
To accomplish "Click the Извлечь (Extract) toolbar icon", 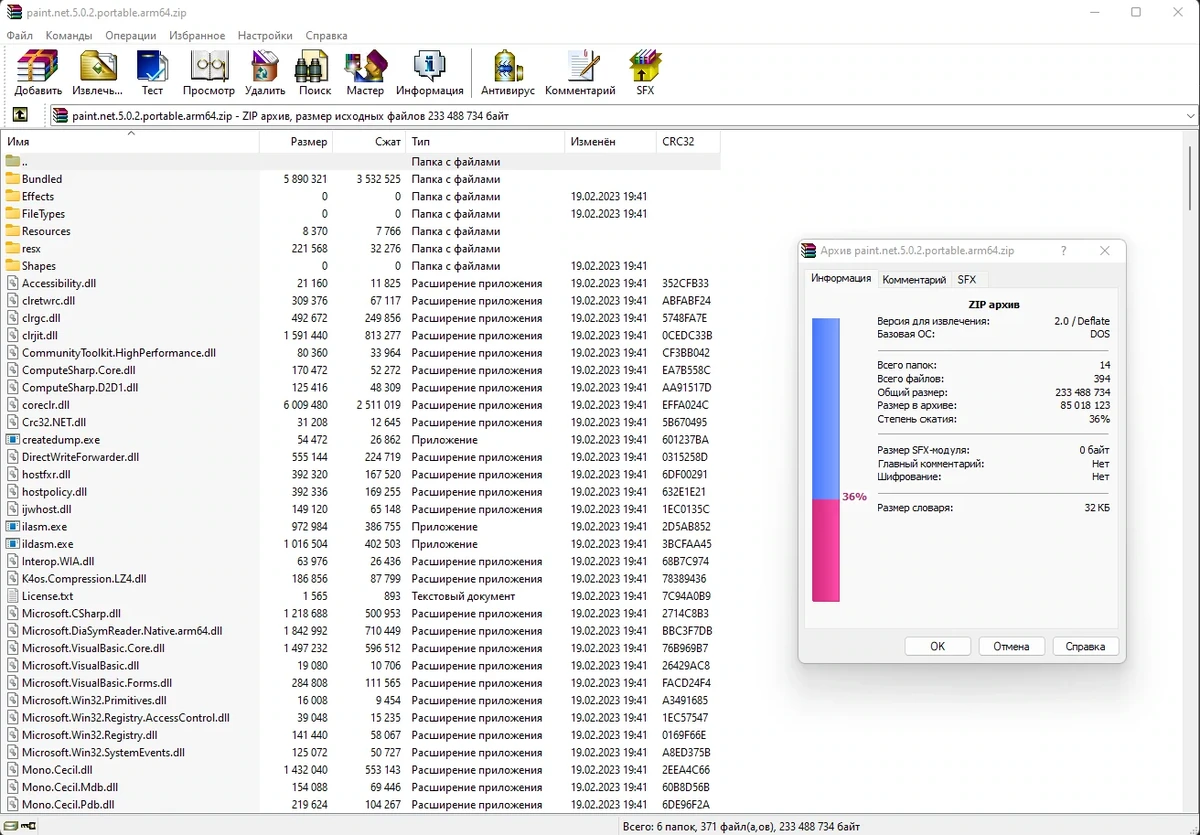I will pos(97,72).
